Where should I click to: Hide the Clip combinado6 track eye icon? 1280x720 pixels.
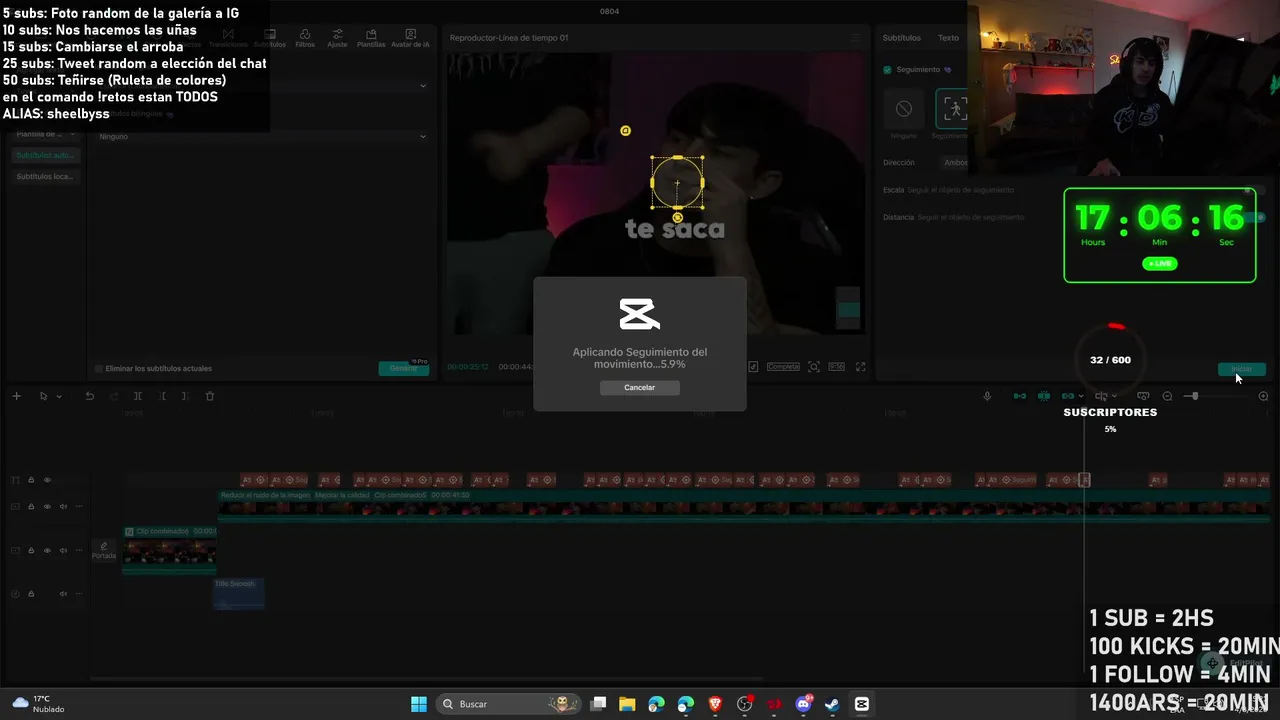click(47, 551)
